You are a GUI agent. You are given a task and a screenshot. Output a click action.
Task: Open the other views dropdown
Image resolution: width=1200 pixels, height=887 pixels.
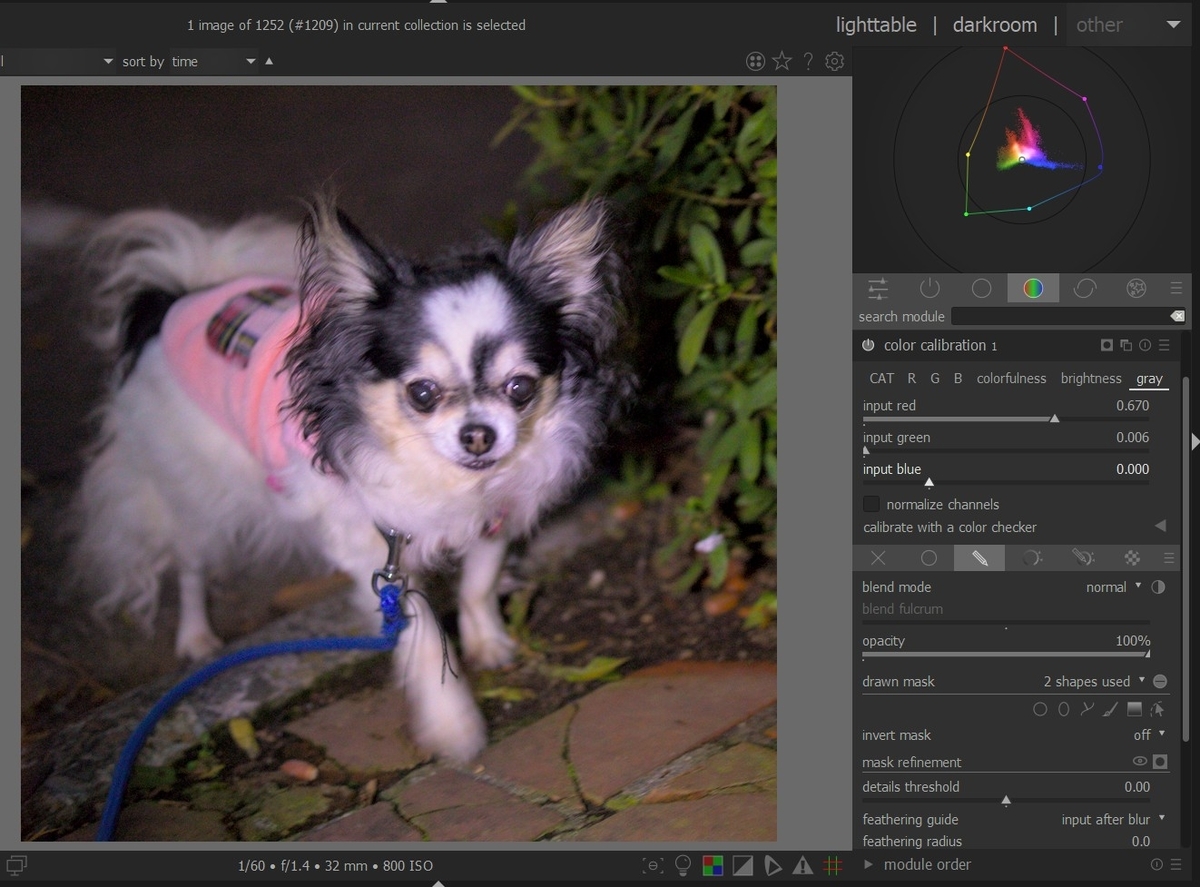tap(1128, 25)
